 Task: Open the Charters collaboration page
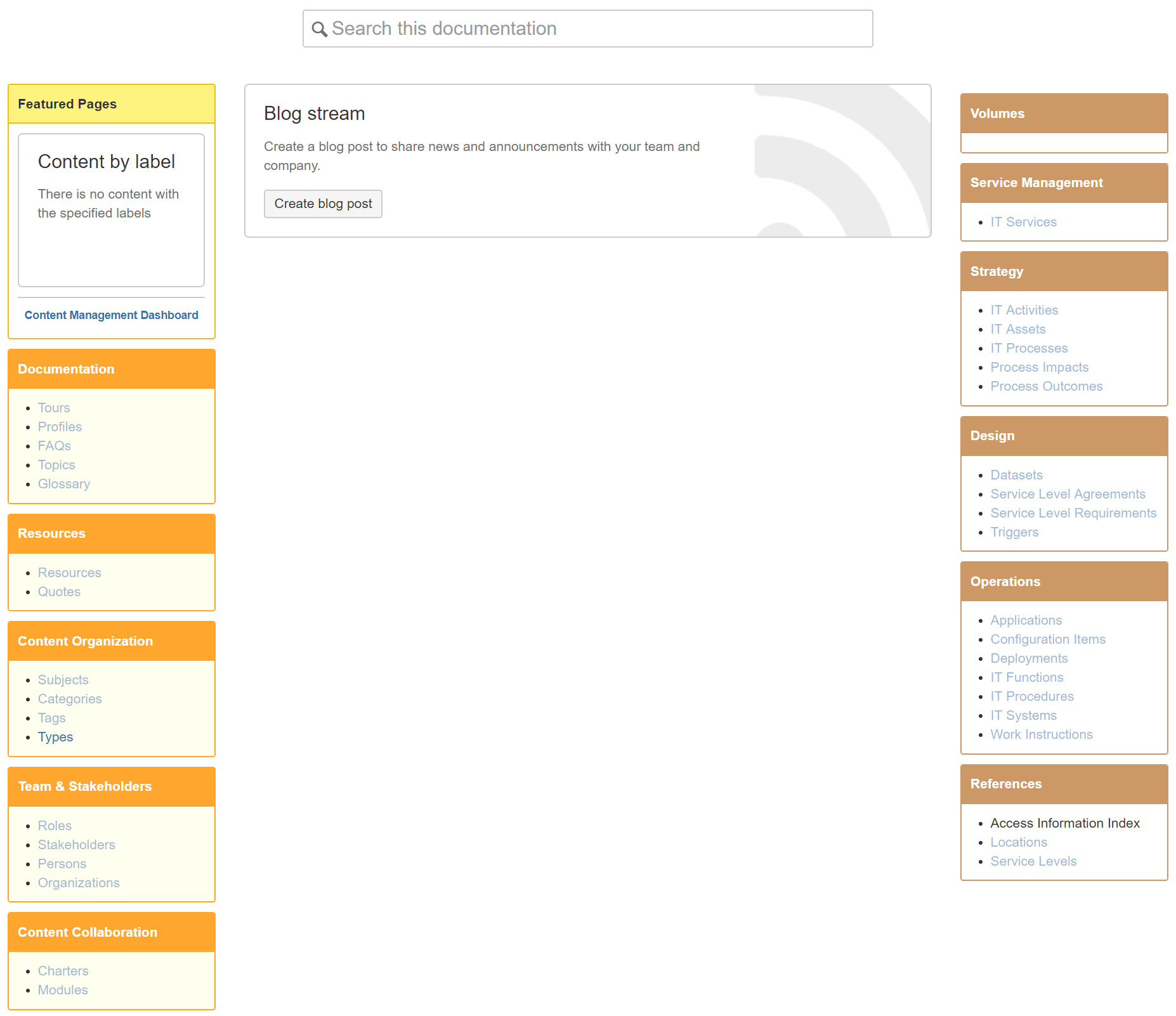tap(63, 970)
